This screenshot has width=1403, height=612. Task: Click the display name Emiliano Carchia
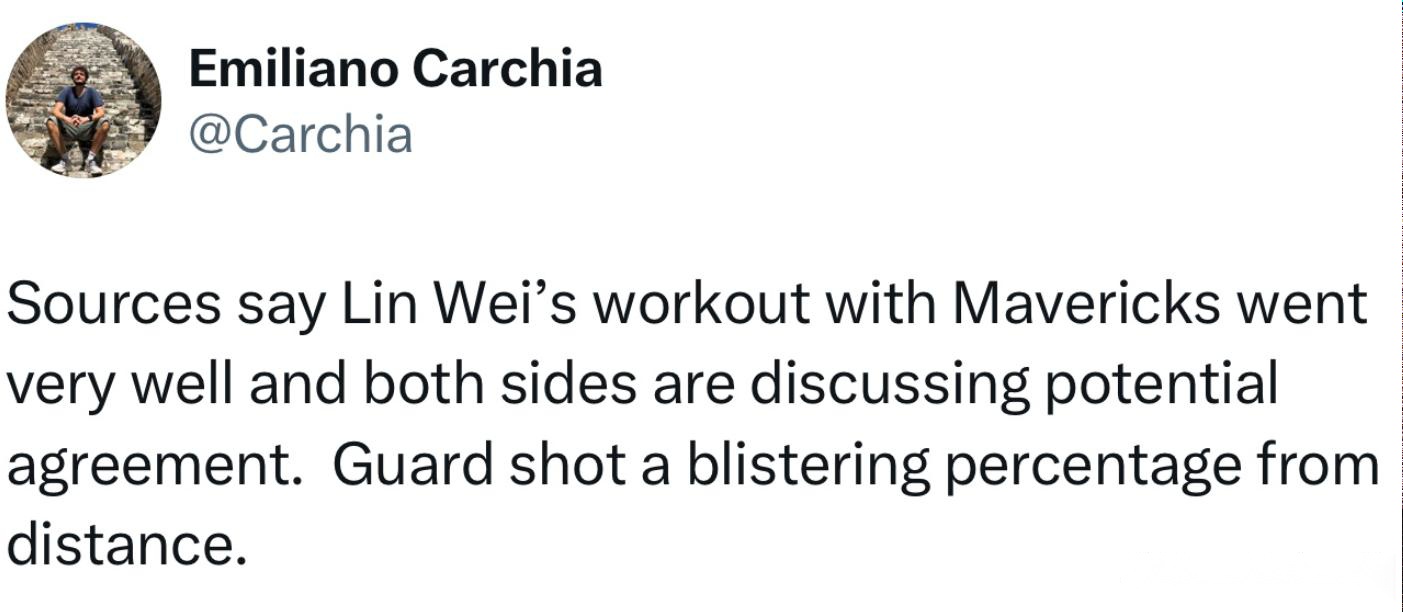(395, 69)
